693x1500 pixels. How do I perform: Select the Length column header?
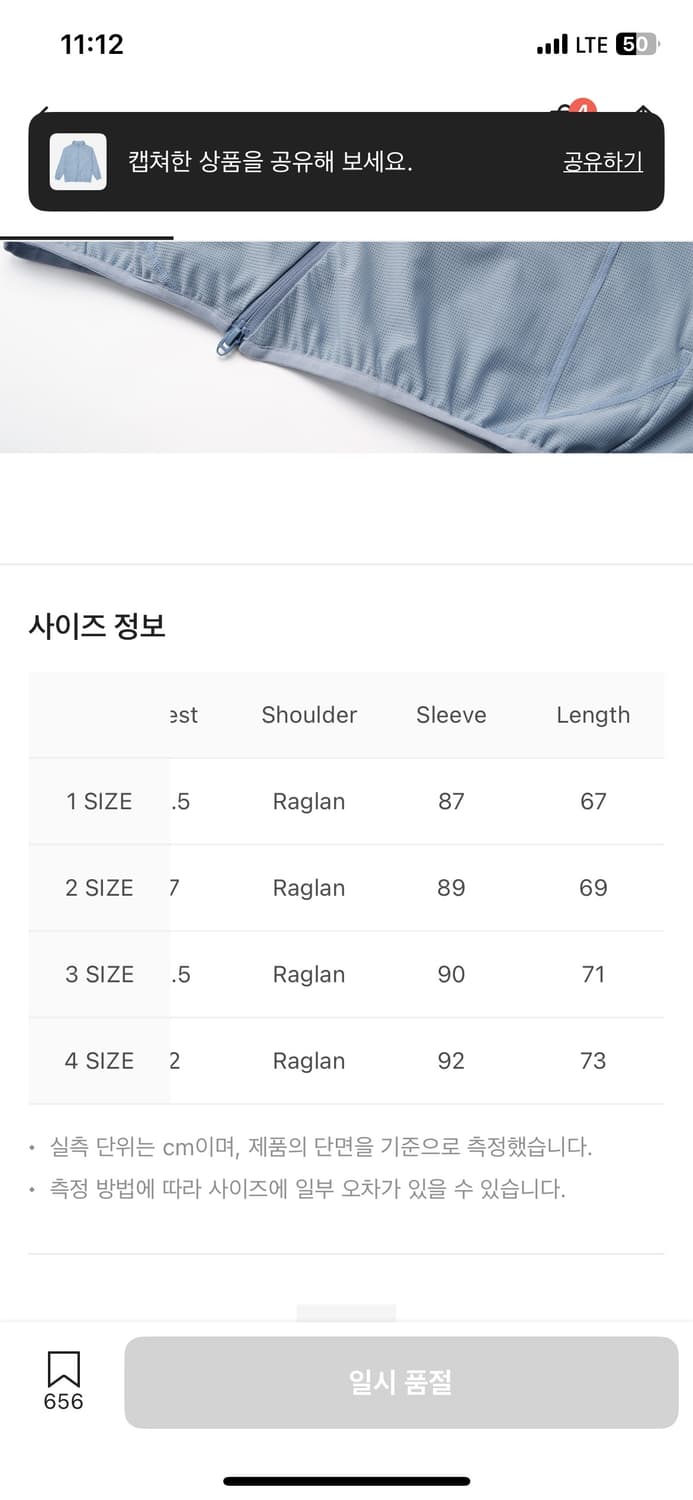(x=593, y=715)
